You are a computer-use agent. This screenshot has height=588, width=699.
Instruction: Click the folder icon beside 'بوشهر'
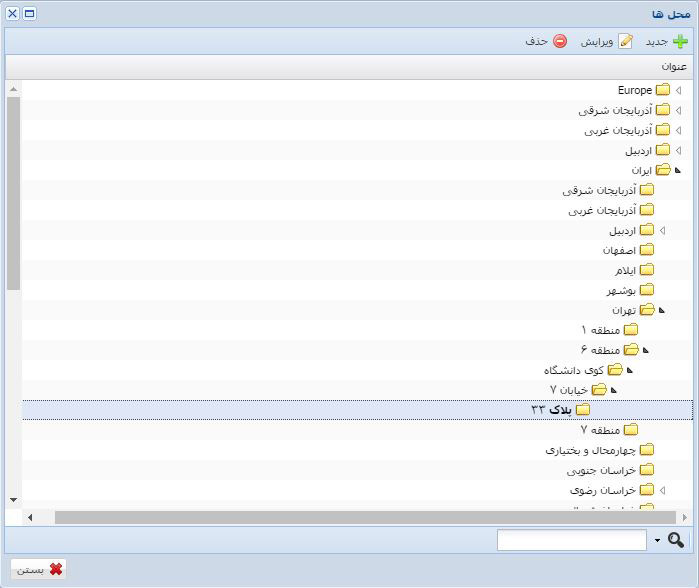click(x=647, y=290)
